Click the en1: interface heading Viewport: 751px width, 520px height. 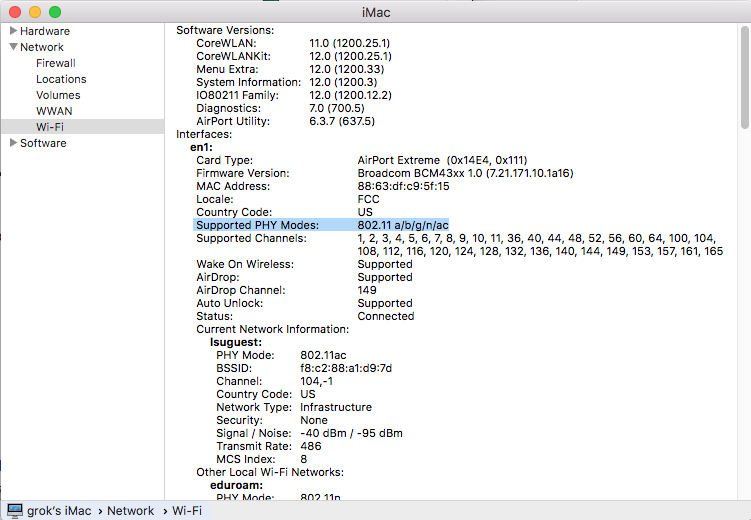click(x=201, y=147)
